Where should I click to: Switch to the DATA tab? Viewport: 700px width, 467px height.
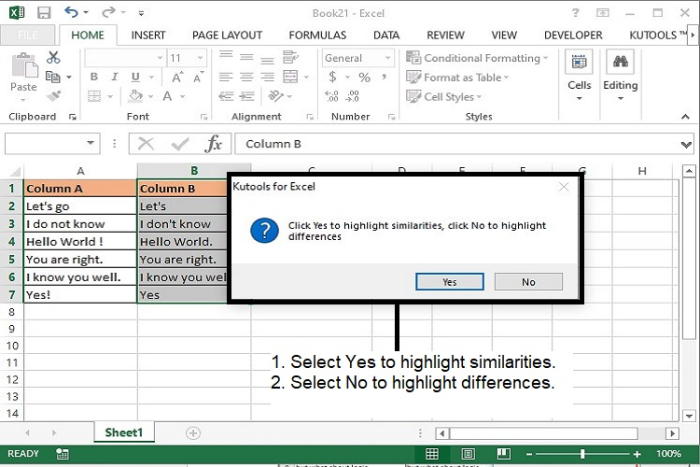(386, 35)
